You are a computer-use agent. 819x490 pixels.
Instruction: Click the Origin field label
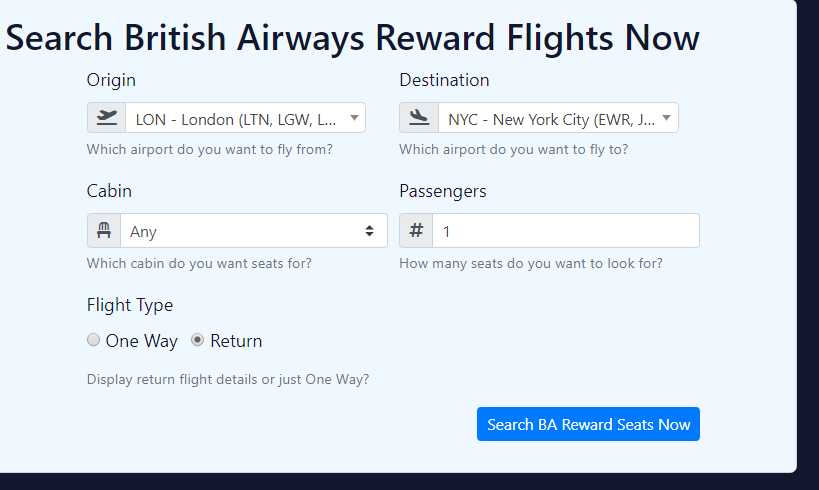coord(111,80)
